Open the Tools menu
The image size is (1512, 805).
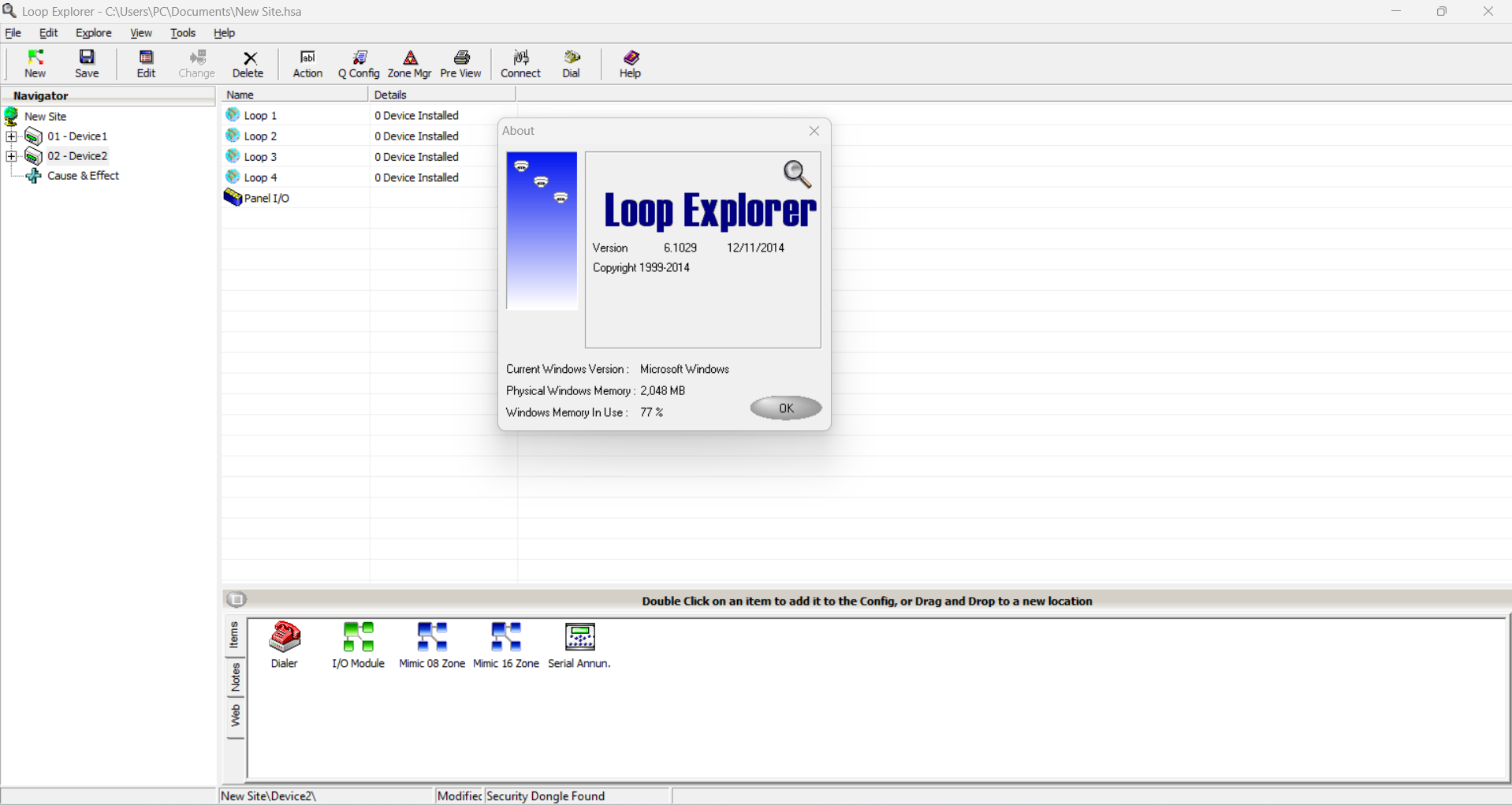[x=182, y=32]
